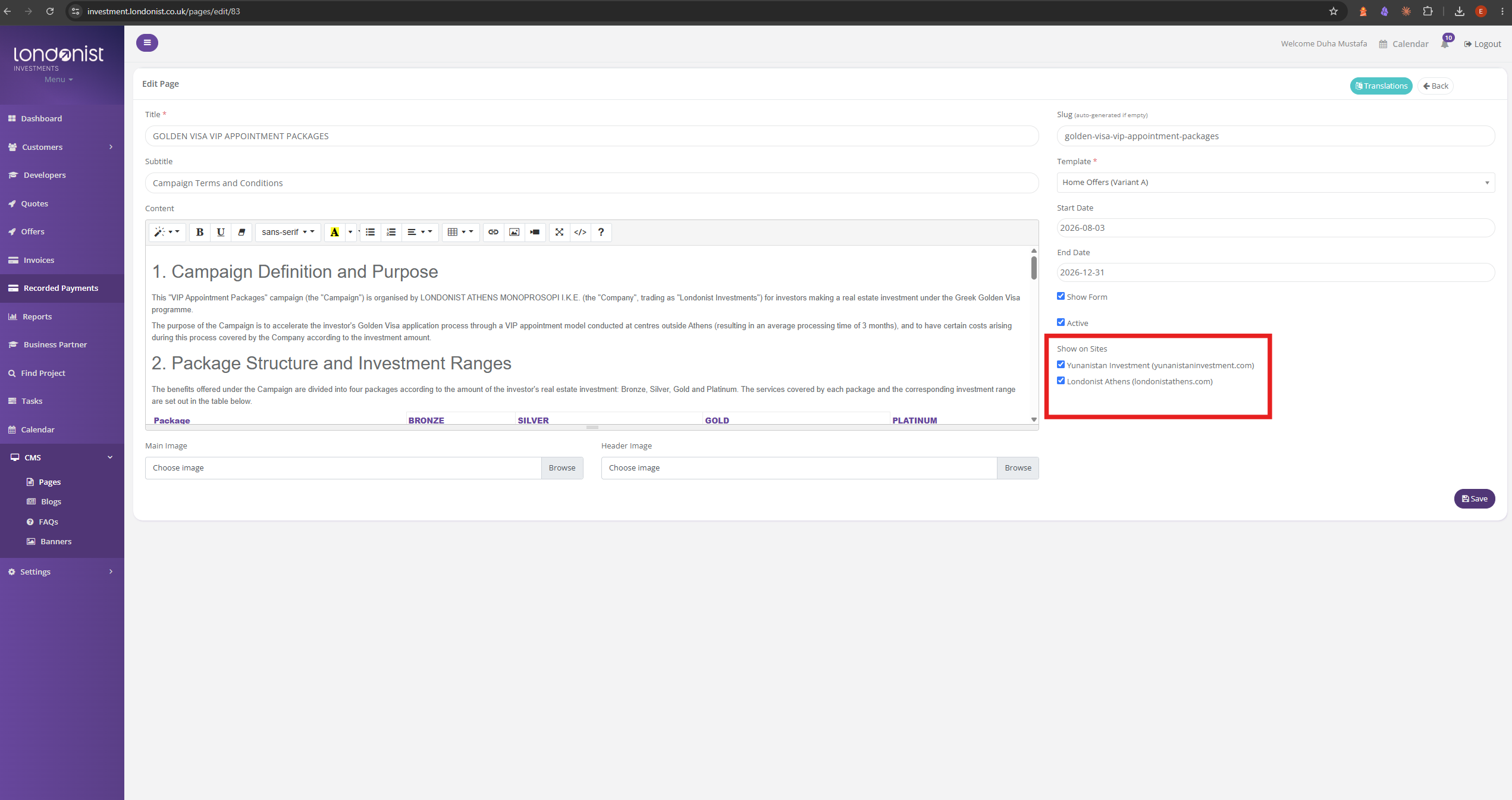Toggle the Yunanistan Investment site checkbox
1512x800 pixels.
(1061, 365)
